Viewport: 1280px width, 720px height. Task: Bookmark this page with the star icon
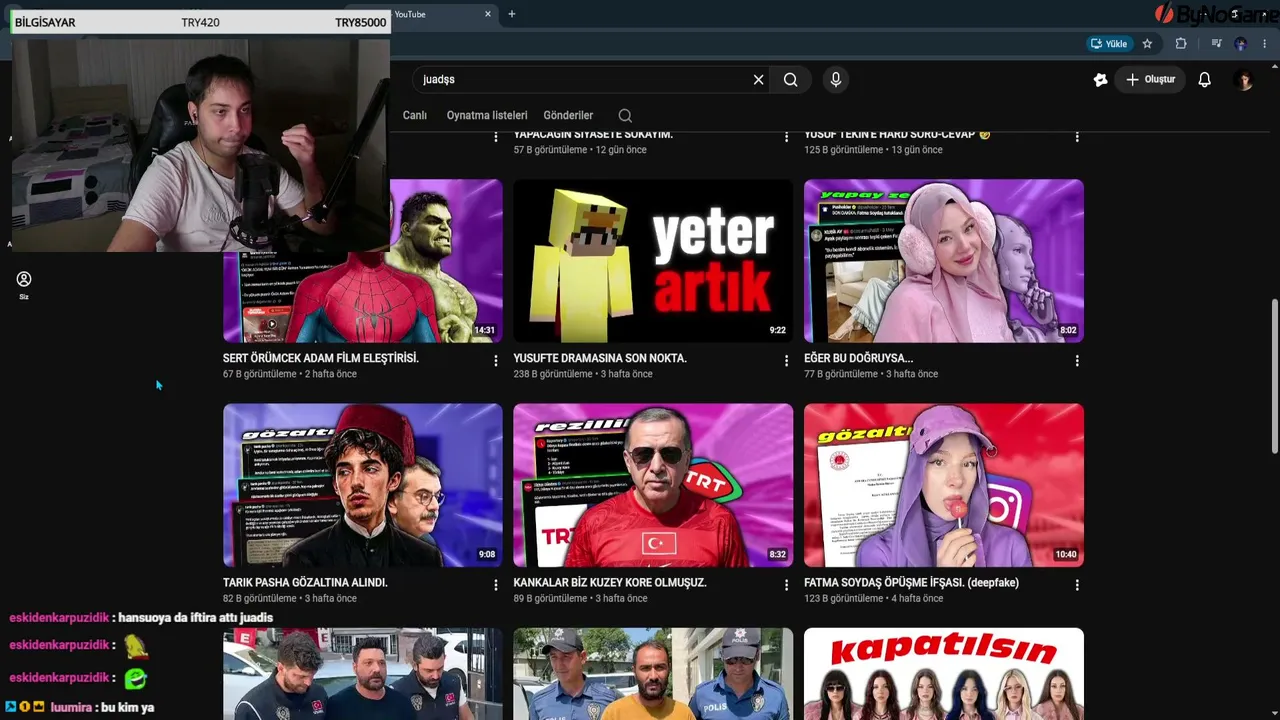(1147, 44)
